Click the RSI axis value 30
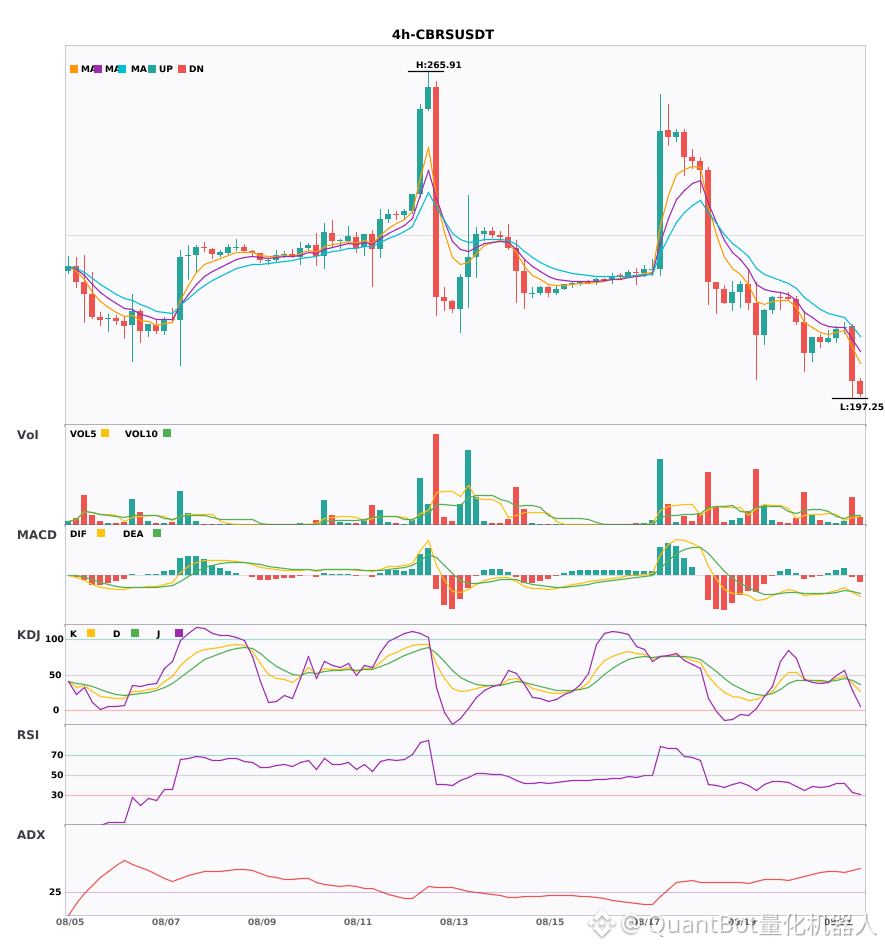The height and width of the screenshot is (950, 885). [57, 795]
